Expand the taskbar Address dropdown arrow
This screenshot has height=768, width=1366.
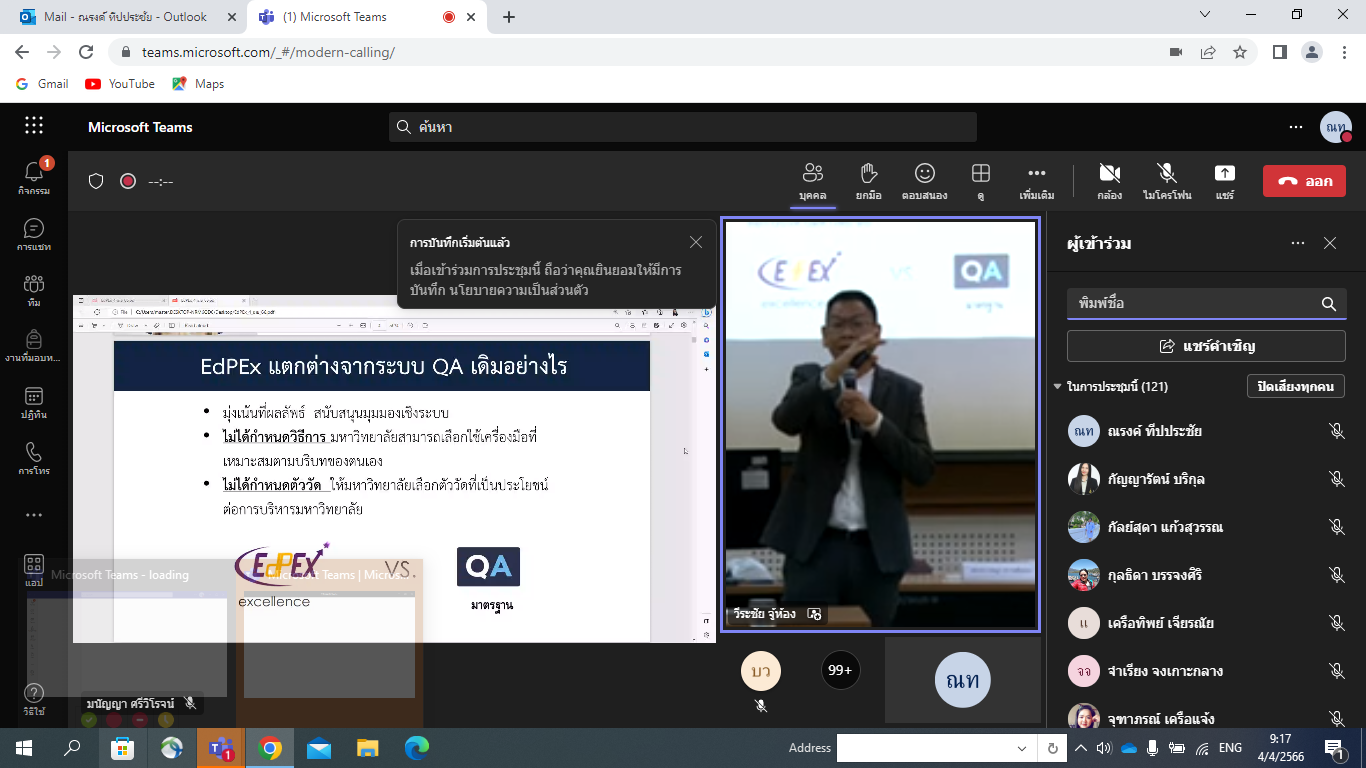(x=1021, y=748)
